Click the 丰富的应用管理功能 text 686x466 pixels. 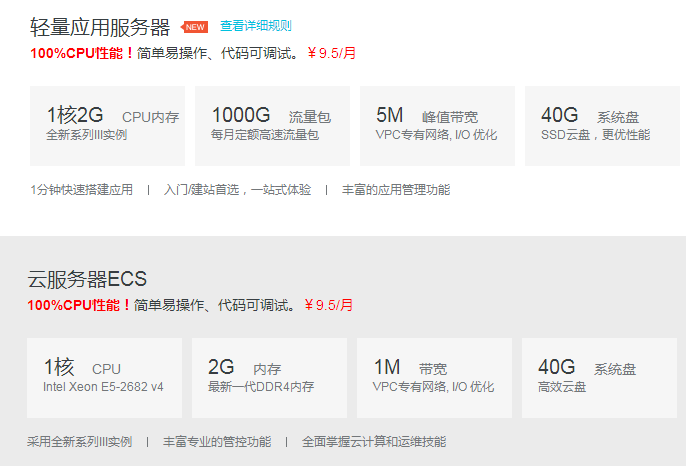396,190
